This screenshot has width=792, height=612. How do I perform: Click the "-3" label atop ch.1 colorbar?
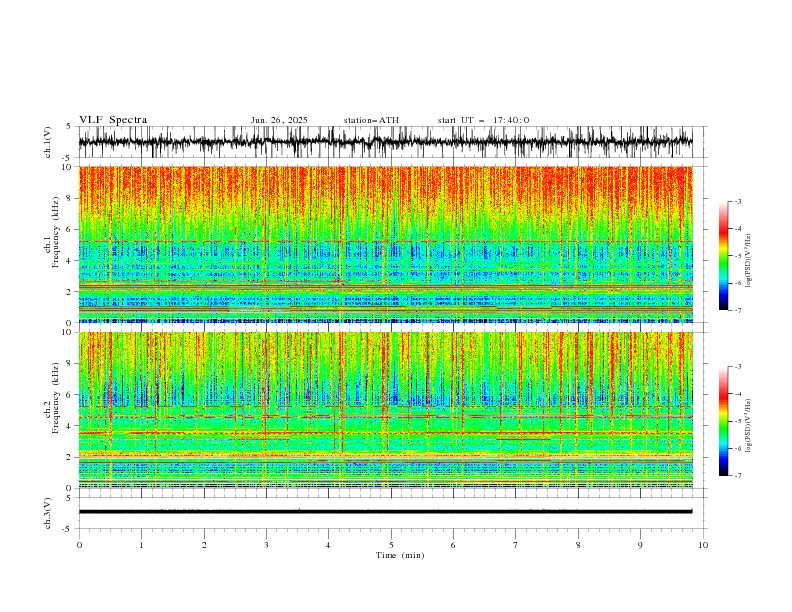(737, 201)
